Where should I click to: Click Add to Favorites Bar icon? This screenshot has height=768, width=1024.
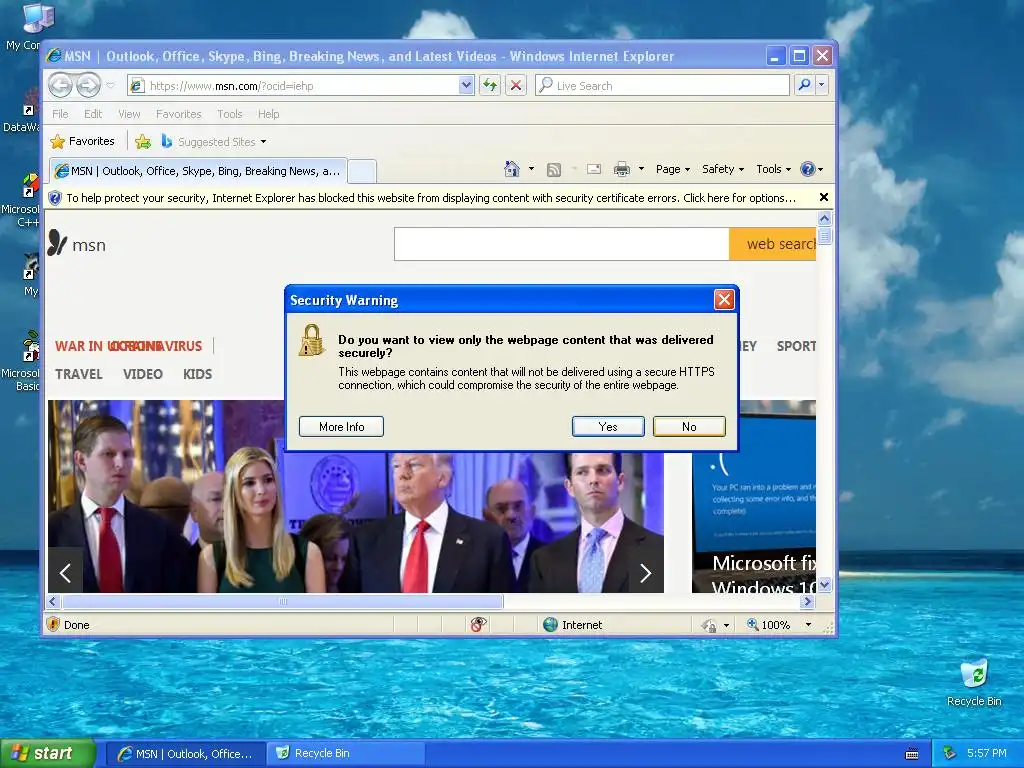tap(143, 141)
